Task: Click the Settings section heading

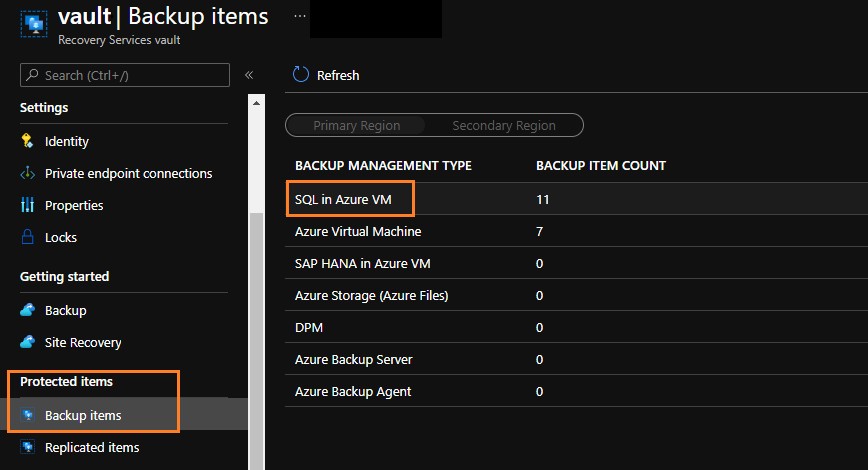Action: click(x=44, y=107)
